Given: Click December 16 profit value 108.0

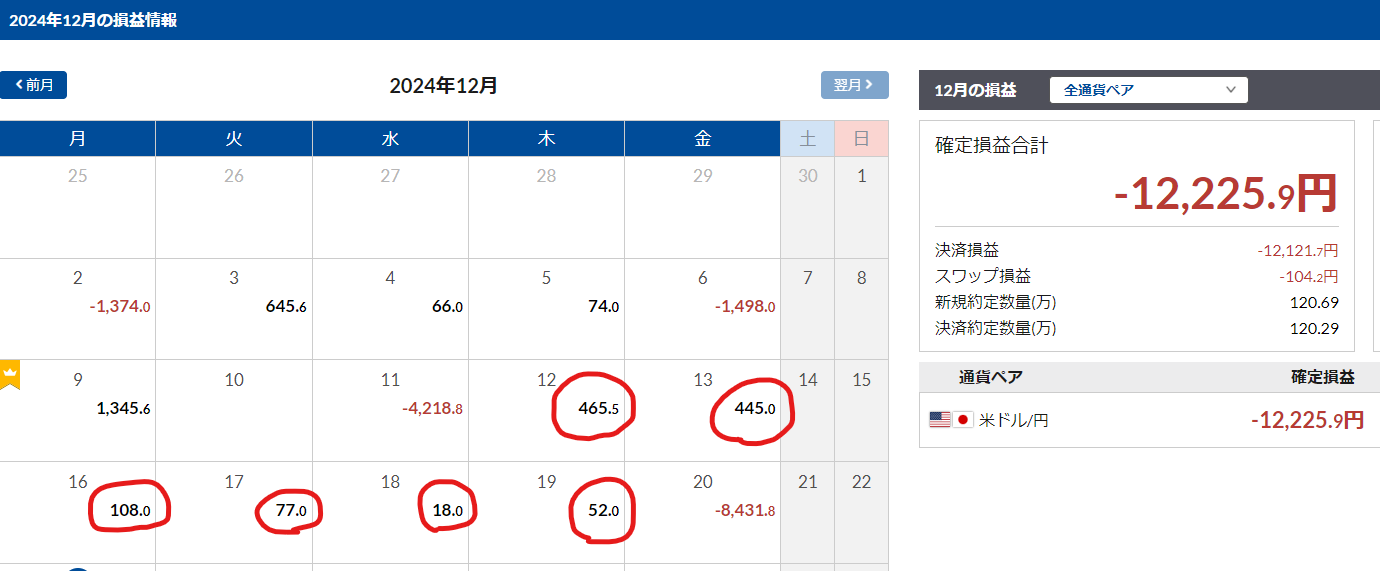Looking at the screenshot, I should (x=130, y=511).
